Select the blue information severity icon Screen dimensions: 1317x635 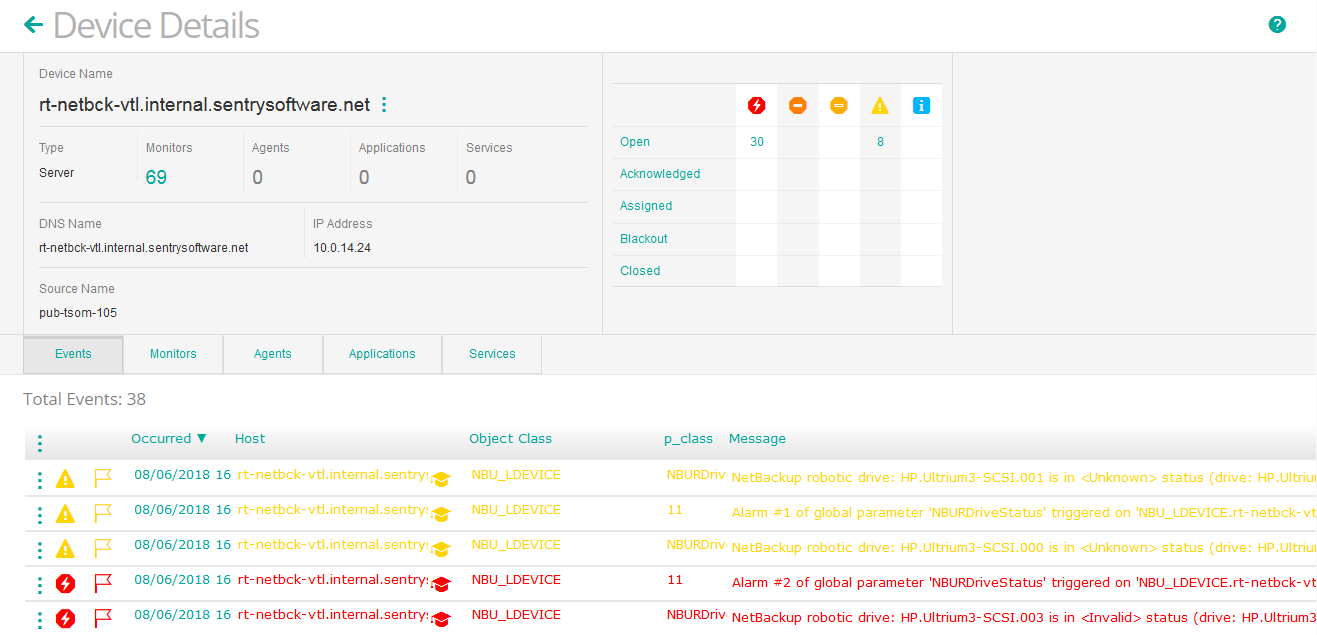921,105
